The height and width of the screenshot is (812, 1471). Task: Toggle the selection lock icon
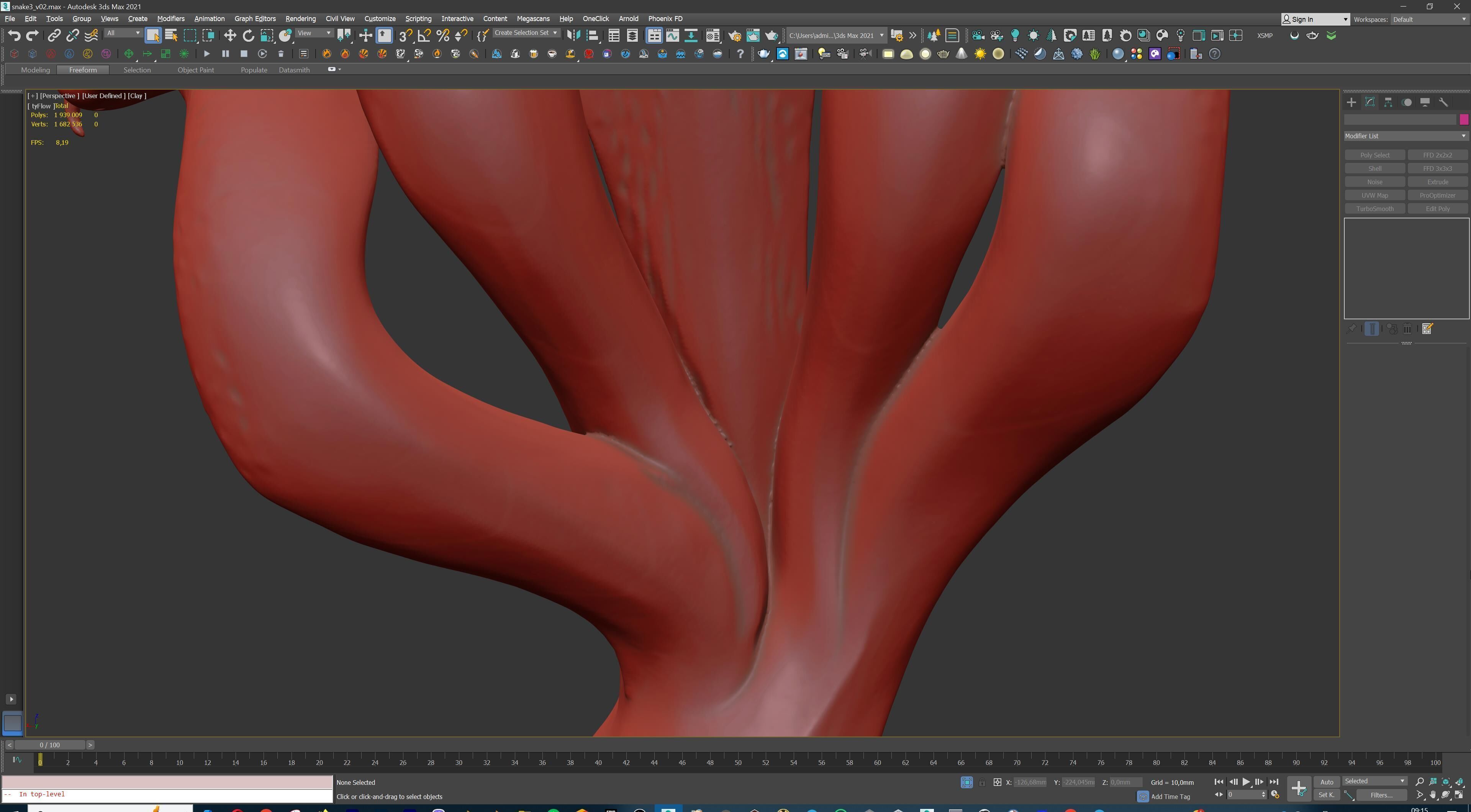(x=981, y=782)
